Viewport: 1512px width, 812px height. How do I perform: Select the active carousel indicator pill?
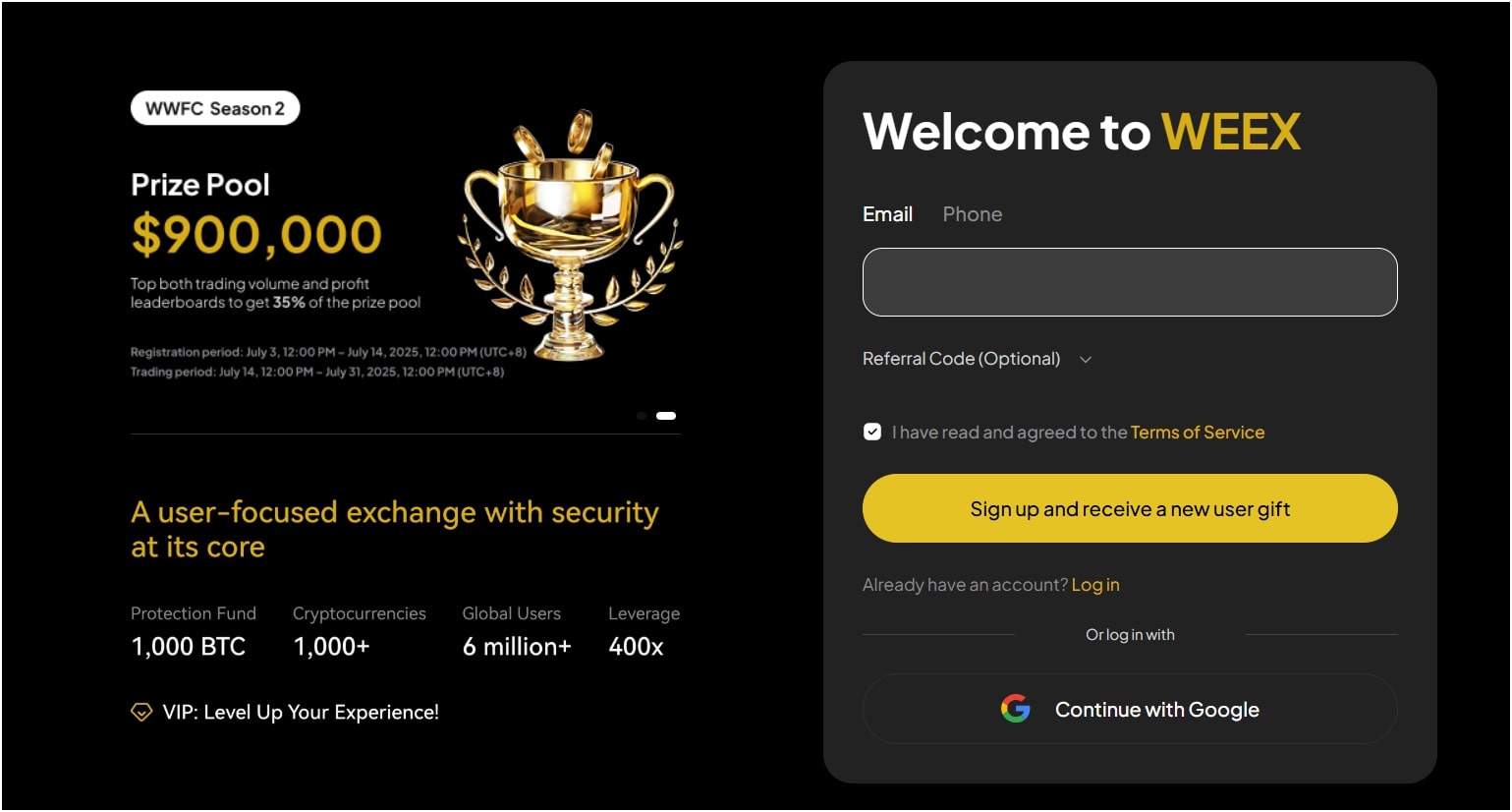(666, 416)
